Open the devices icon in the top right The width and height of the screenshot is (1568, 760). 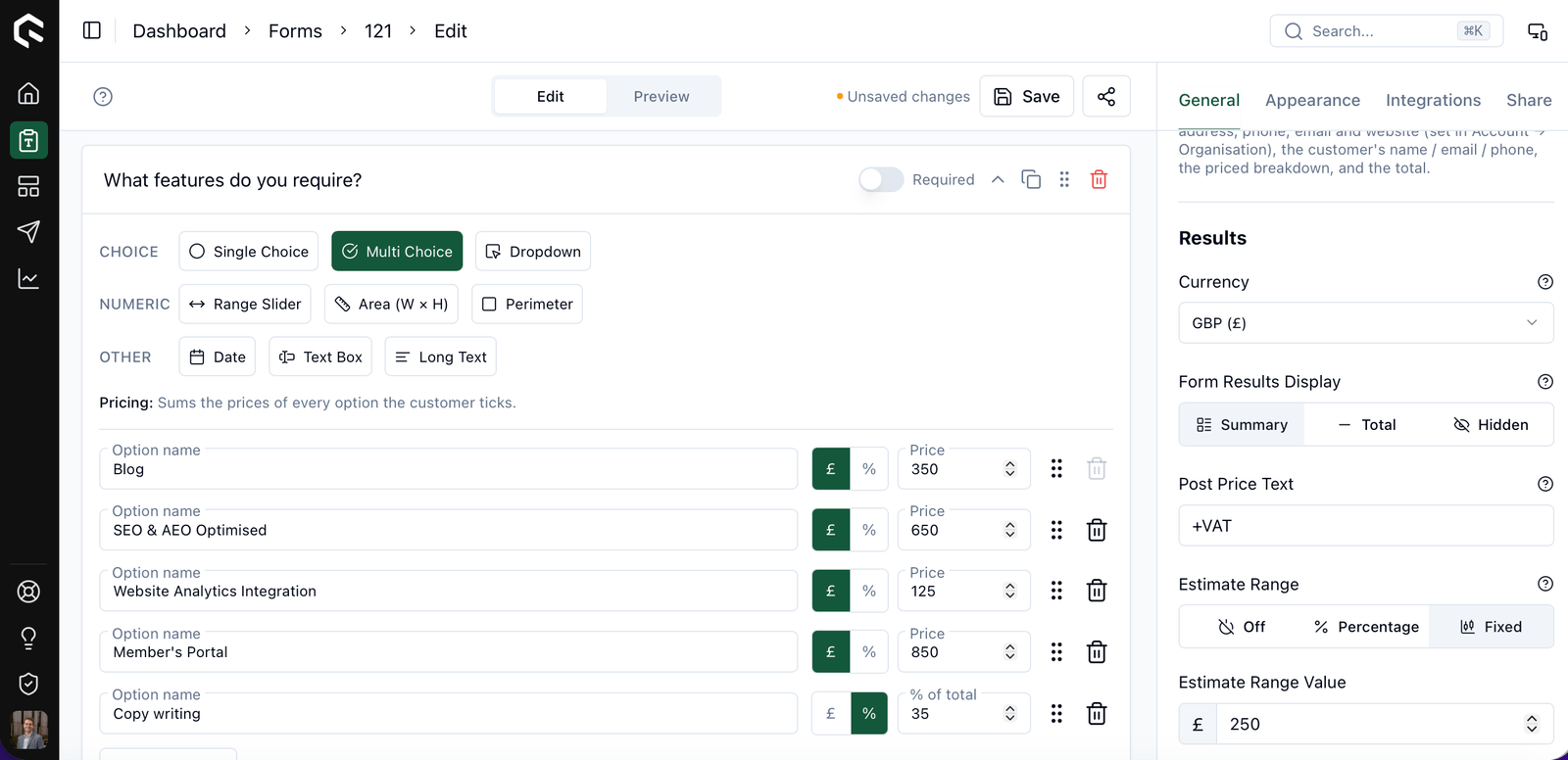click(1538, 31)
